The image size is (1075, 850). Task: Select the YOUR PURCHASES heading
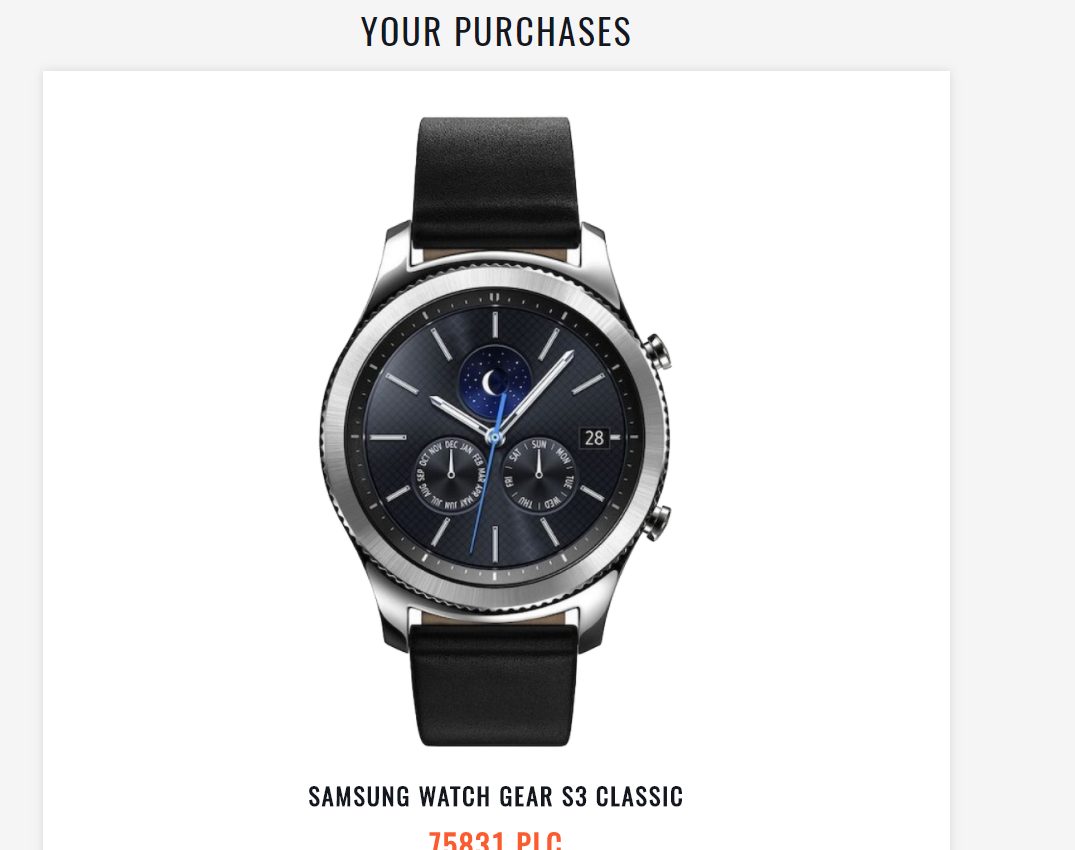(496, 32)
